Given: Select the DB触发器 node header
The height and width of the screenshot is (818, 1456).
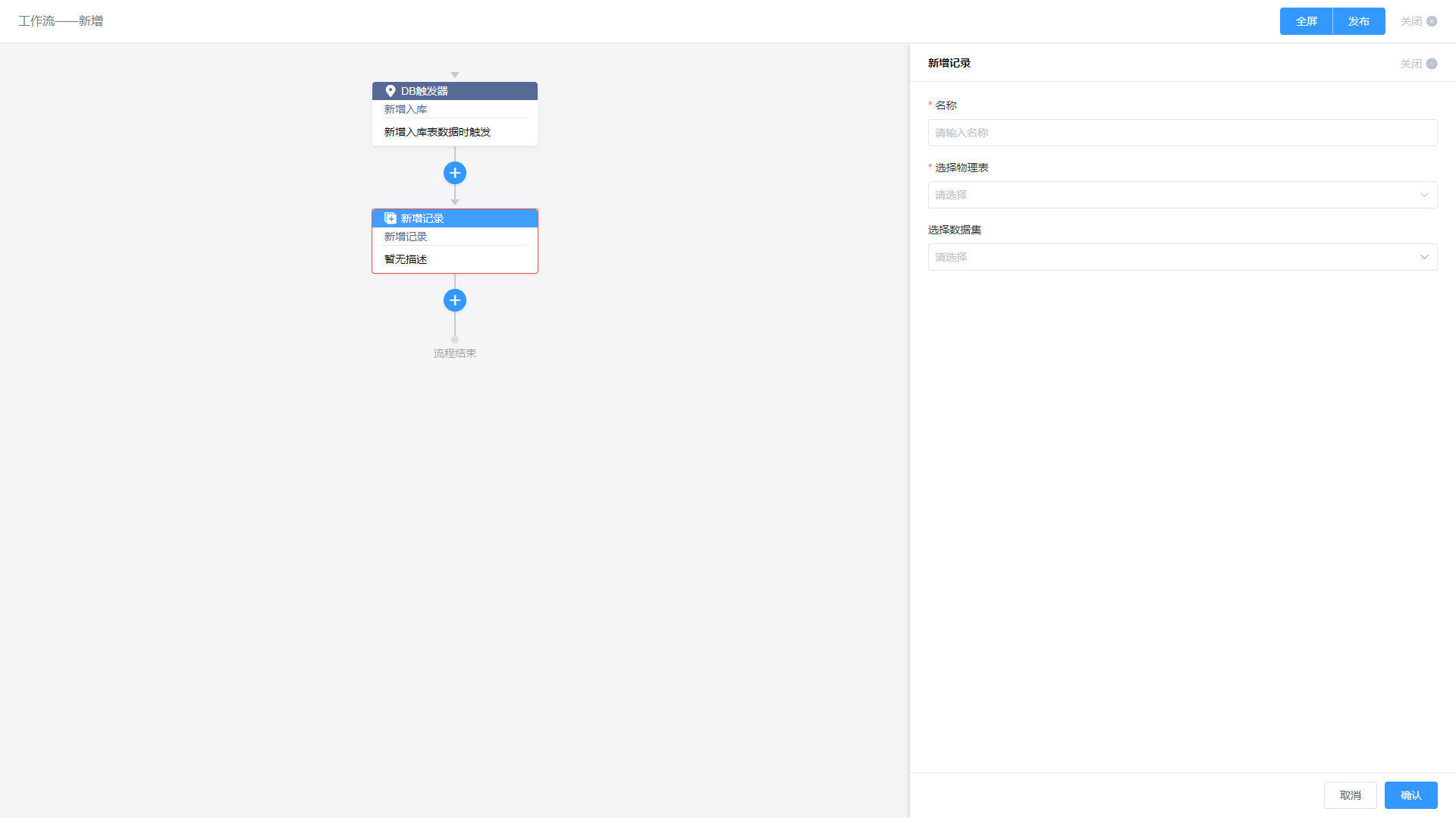Looking at the screenshot, I should (455, 91).
